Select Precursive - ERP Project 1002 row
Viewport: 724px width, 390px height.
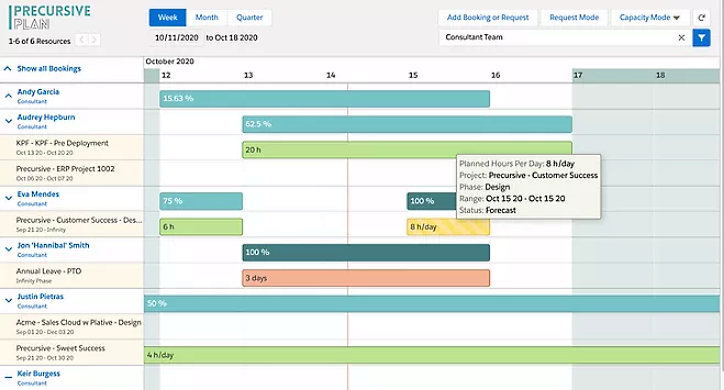(x=72, y=173)
